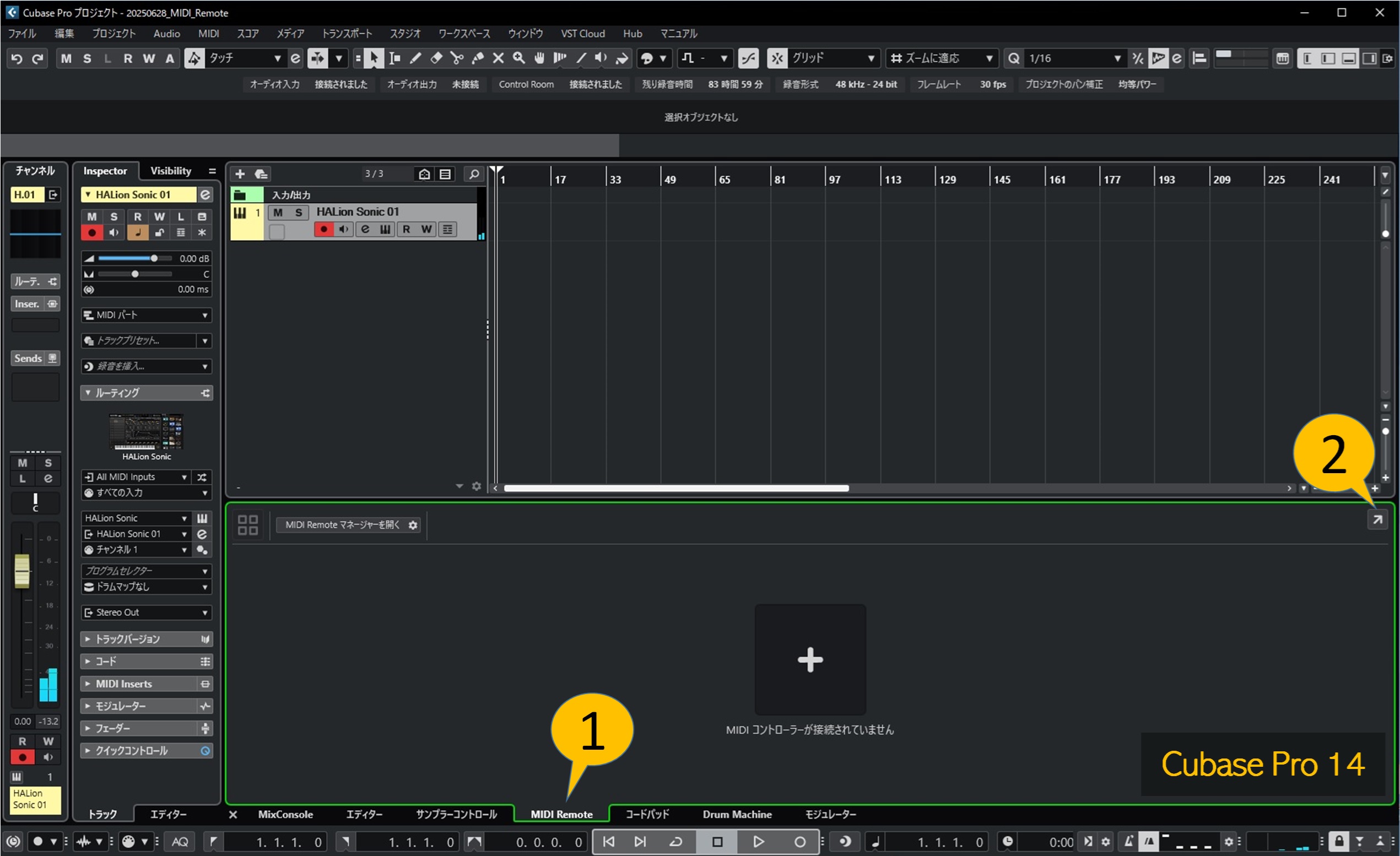Select the Split scissors tool

point(457,58)
